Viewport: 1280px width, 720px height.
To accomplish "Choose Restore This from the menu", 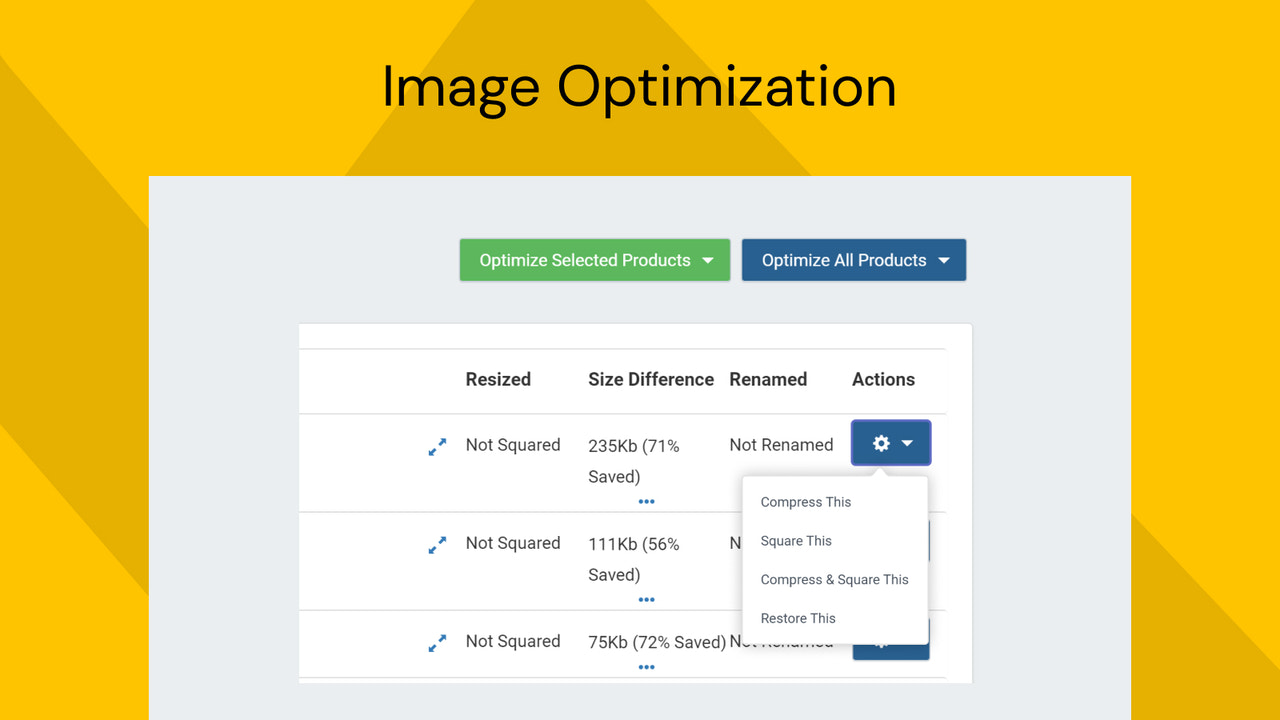I will coord(798,618).
